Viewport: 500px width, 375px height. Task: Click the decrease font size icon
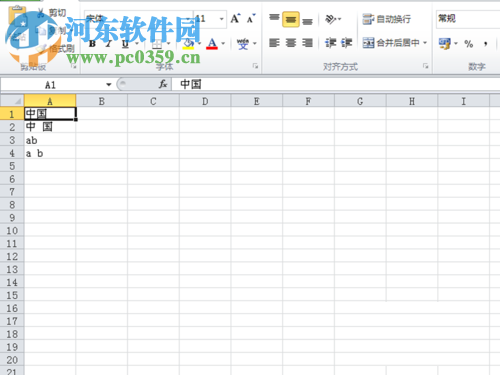[251, 19]
